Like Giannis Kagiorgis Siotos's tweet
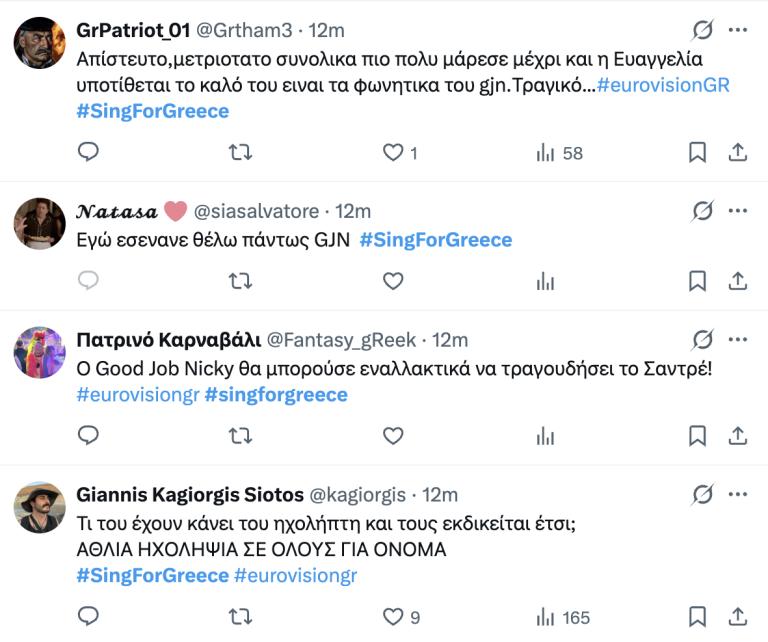Image resolution: width=768 pixels, height=642 pixels. (393, 617)
